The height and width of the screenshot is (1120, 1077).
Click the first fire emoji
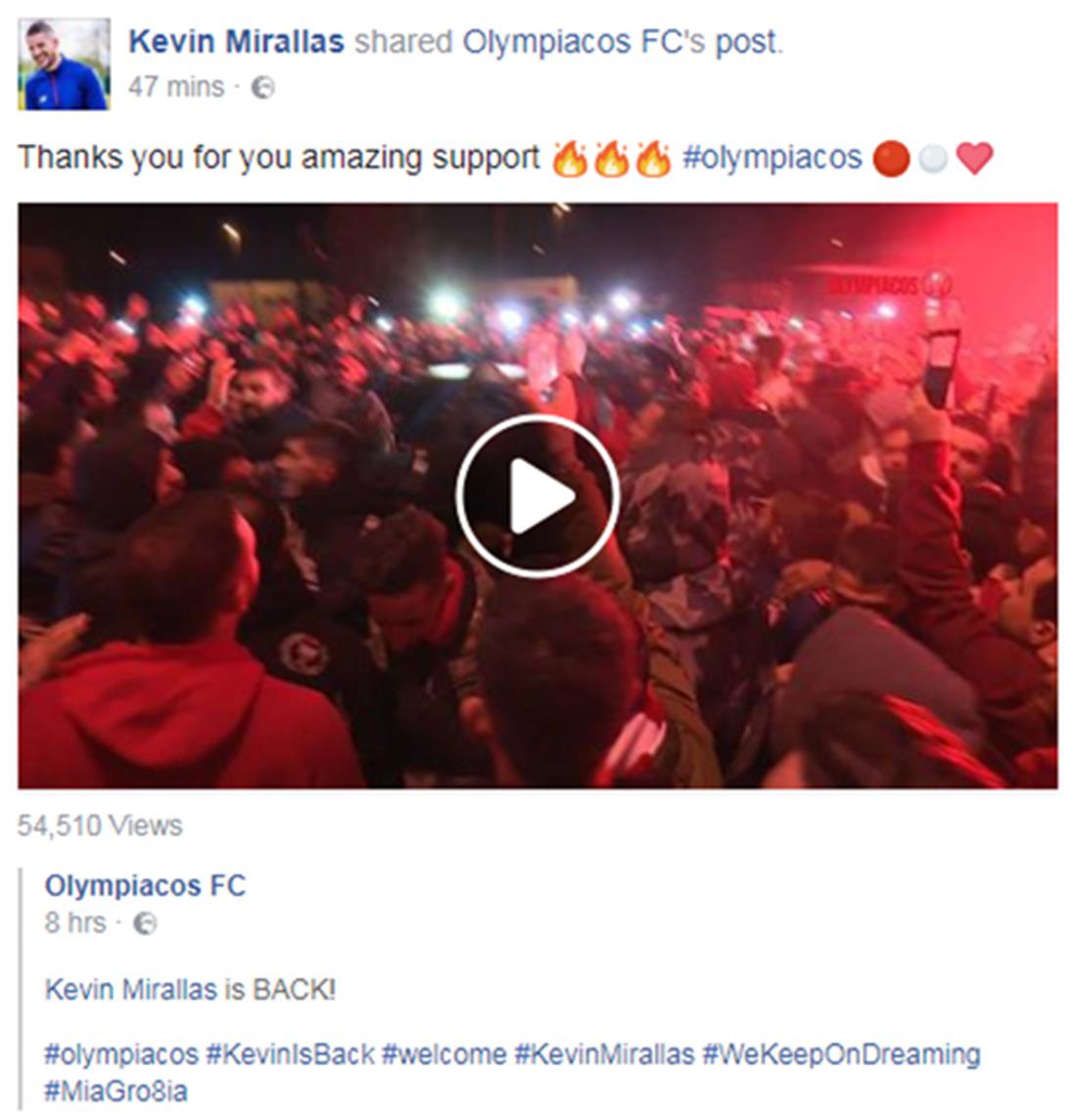coord(569,158)
